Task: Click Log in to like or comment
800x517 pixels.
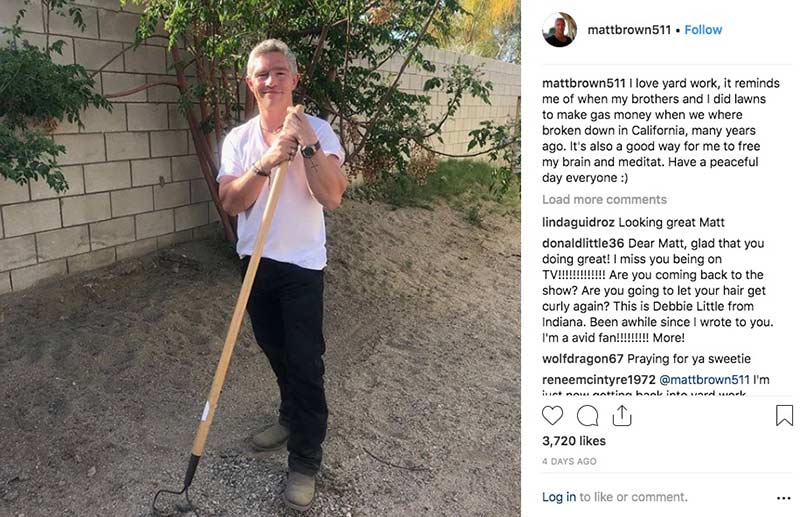Action: [559, 497]
